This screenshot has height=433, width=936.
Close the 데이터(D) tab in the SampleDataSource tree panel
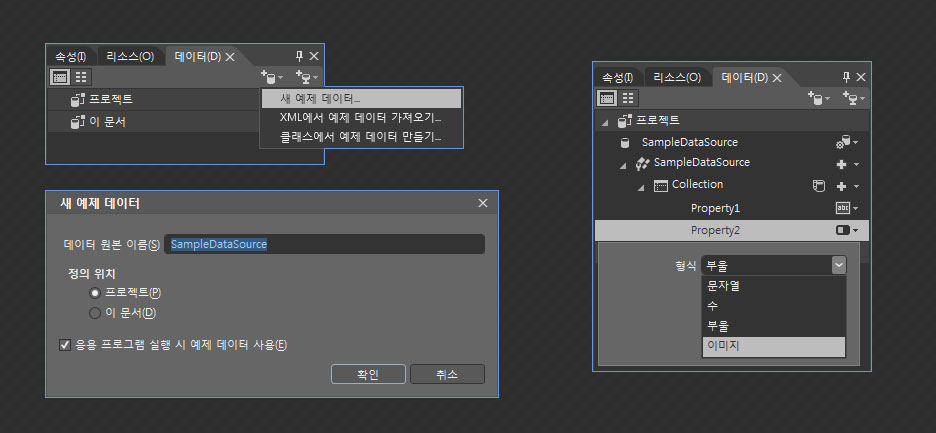tap(777, 78)
